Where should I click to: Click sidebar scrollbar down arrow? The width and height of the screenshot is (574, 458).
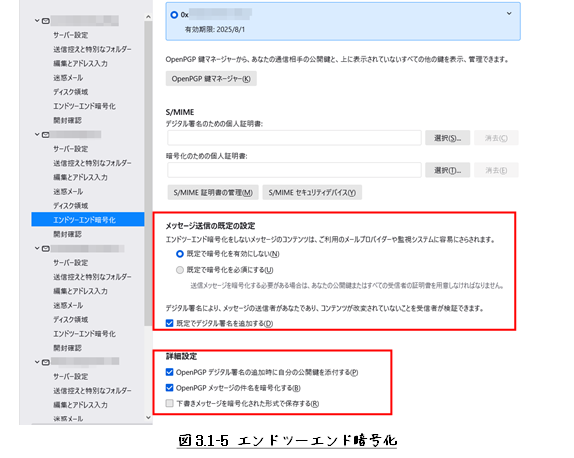pos(148,417)
